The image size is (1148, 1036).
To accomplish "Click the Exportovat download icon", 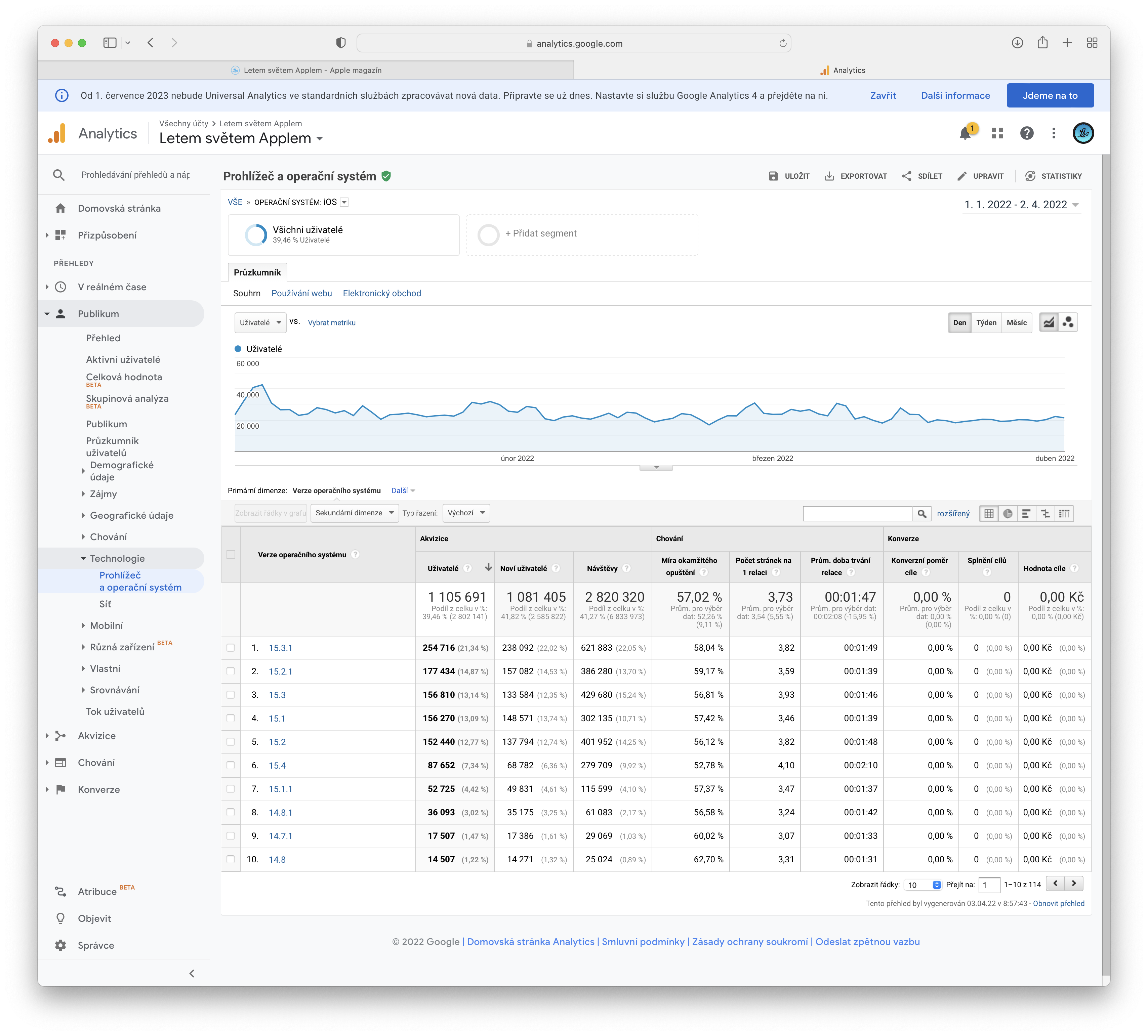I will point(829,176).
